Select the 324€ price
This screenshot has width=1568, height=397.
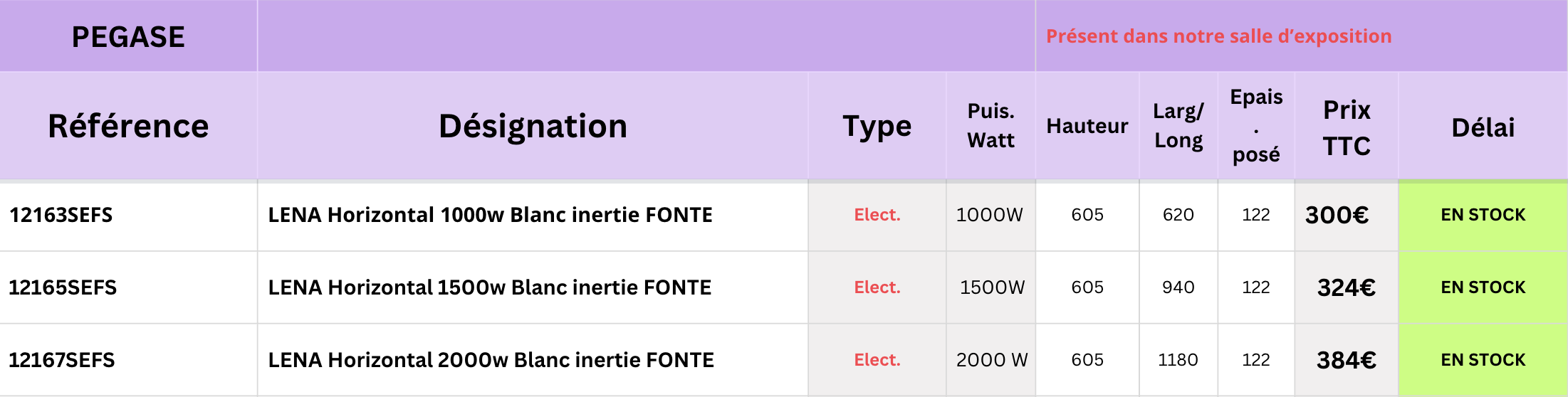1346,287
